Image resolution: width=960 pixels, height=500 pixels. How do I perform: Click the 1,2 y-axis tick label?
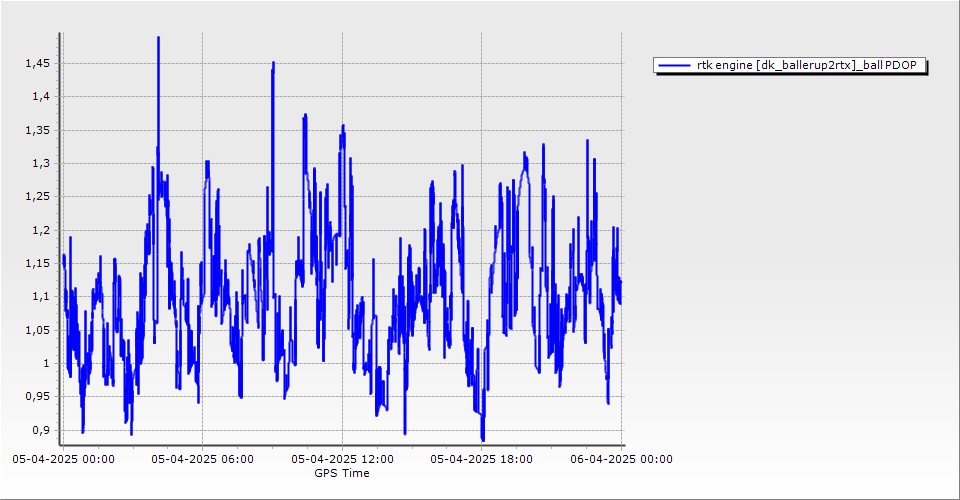click(41, 230)
